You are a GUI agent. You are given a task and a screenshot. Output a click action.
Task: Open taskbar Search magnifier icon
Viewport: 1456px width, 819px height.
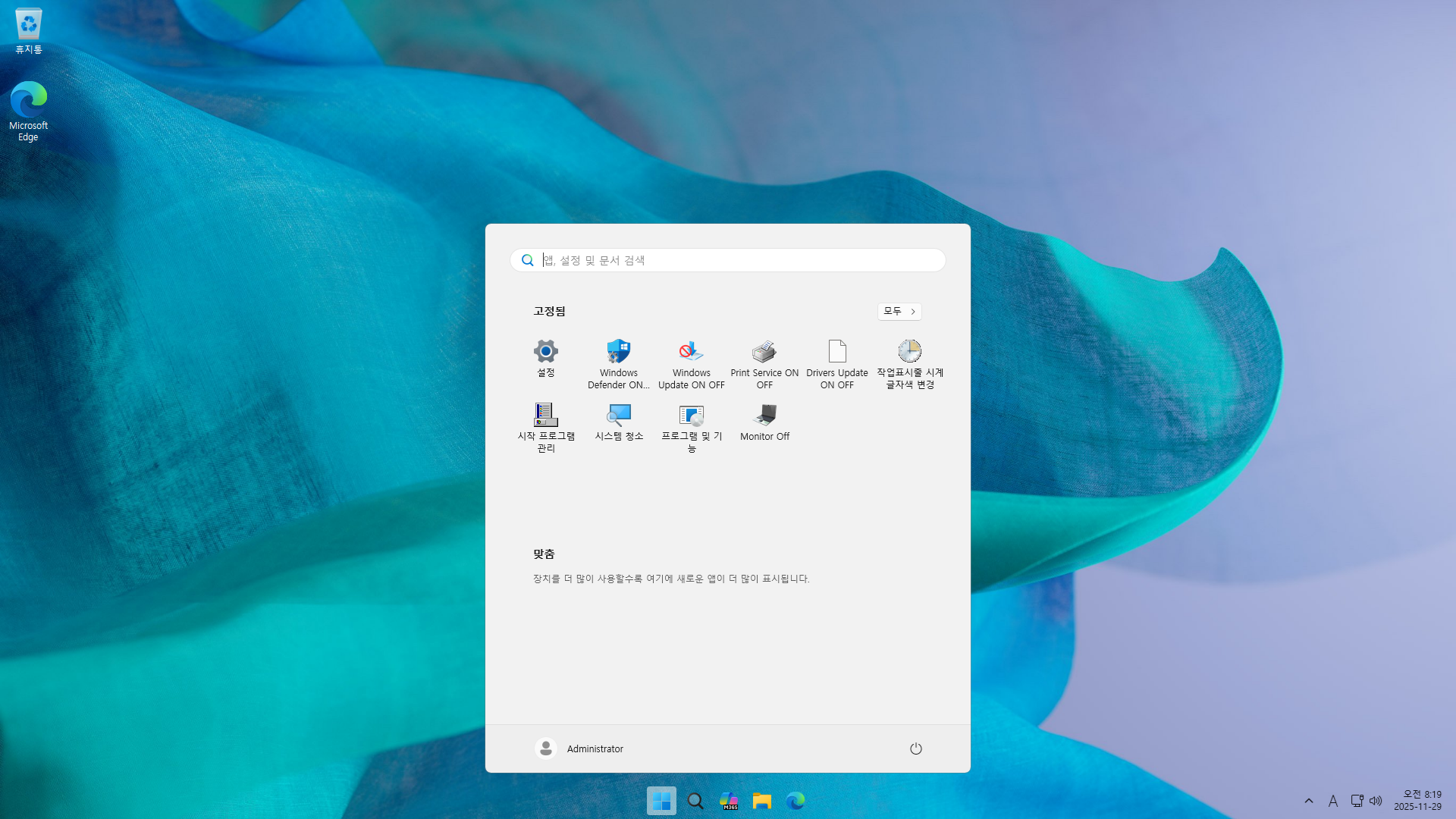(695, 801)
